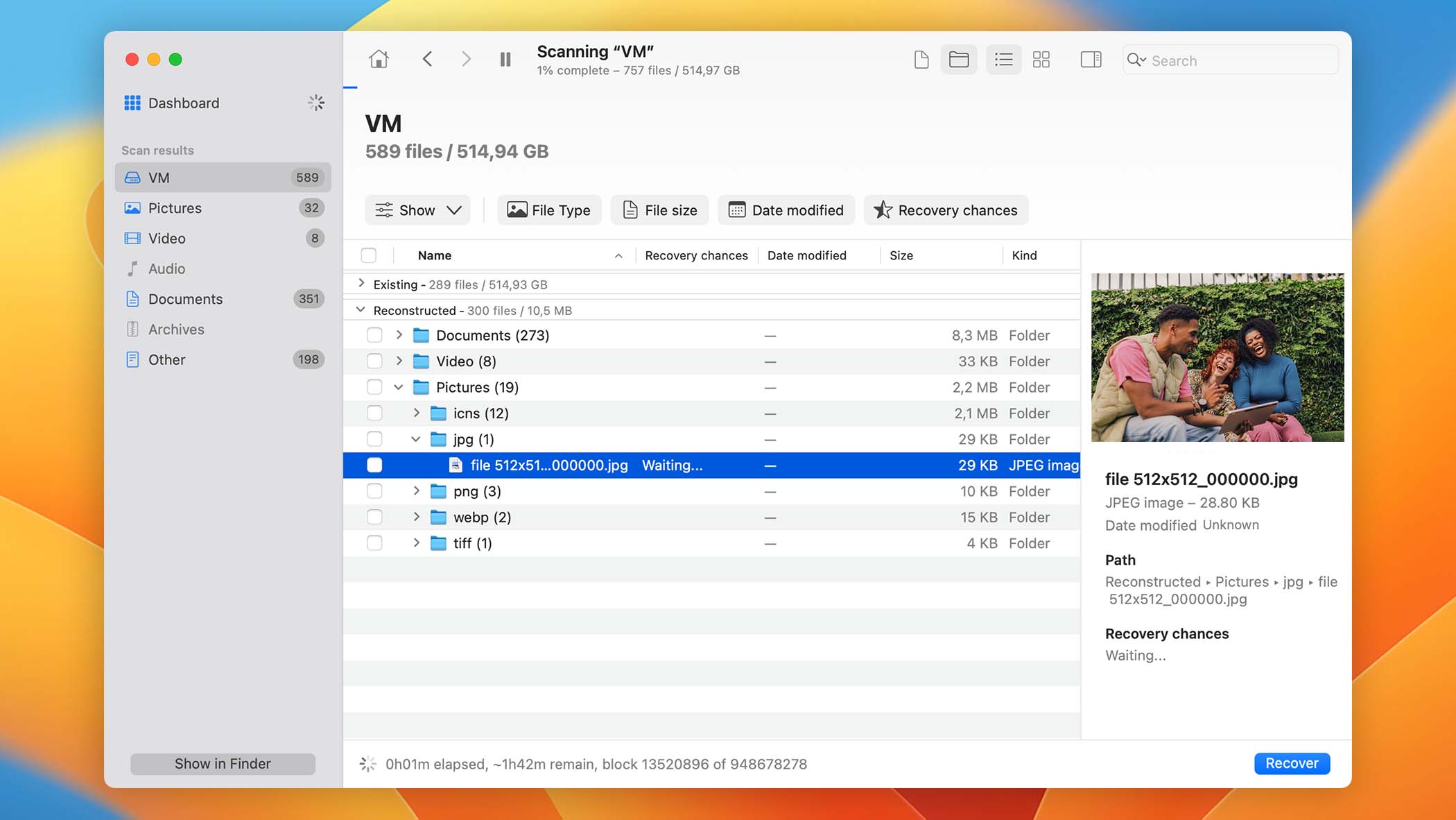The width and height of the screenshot is (1456, 820).
Task: Select the list view icon
Action: 1003,60
